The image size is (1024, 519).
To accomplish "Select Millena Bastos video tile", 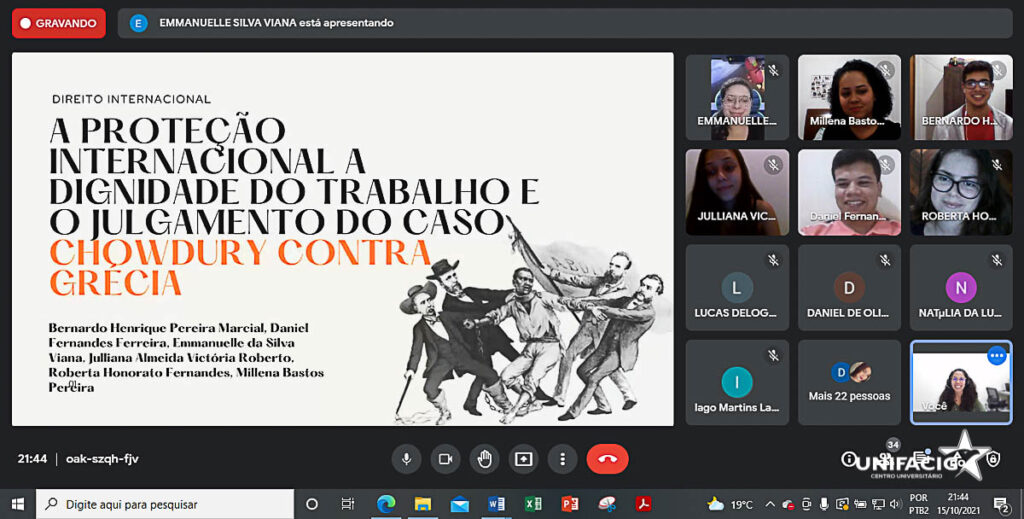I will [849, 97].
